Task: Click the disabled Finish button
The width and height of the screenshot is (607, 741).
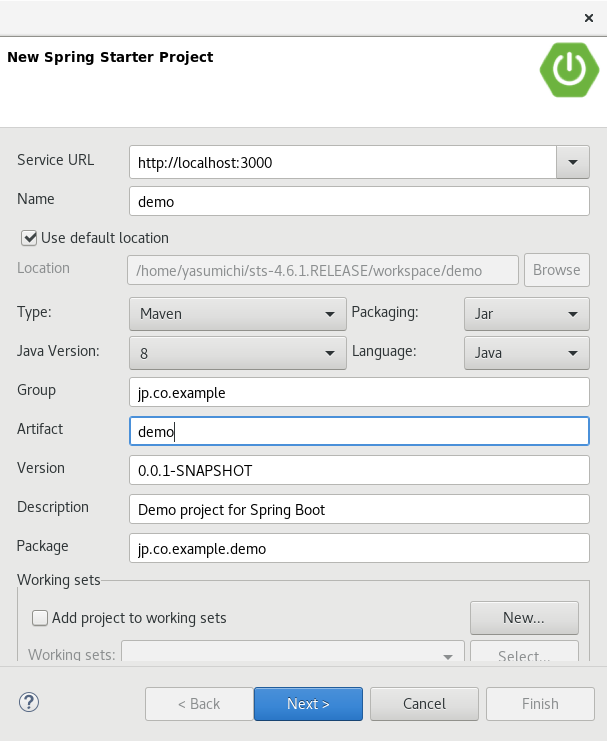Action: coord(540,704)
